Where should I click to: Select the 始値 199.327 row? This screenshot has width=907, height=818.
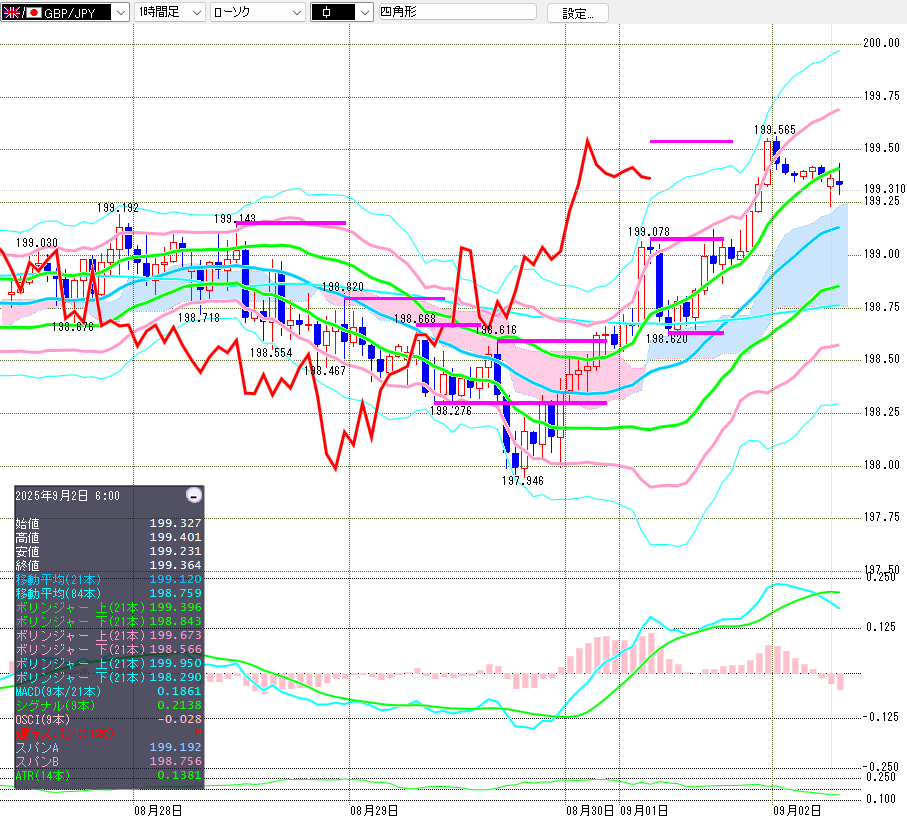coord(108,524)
